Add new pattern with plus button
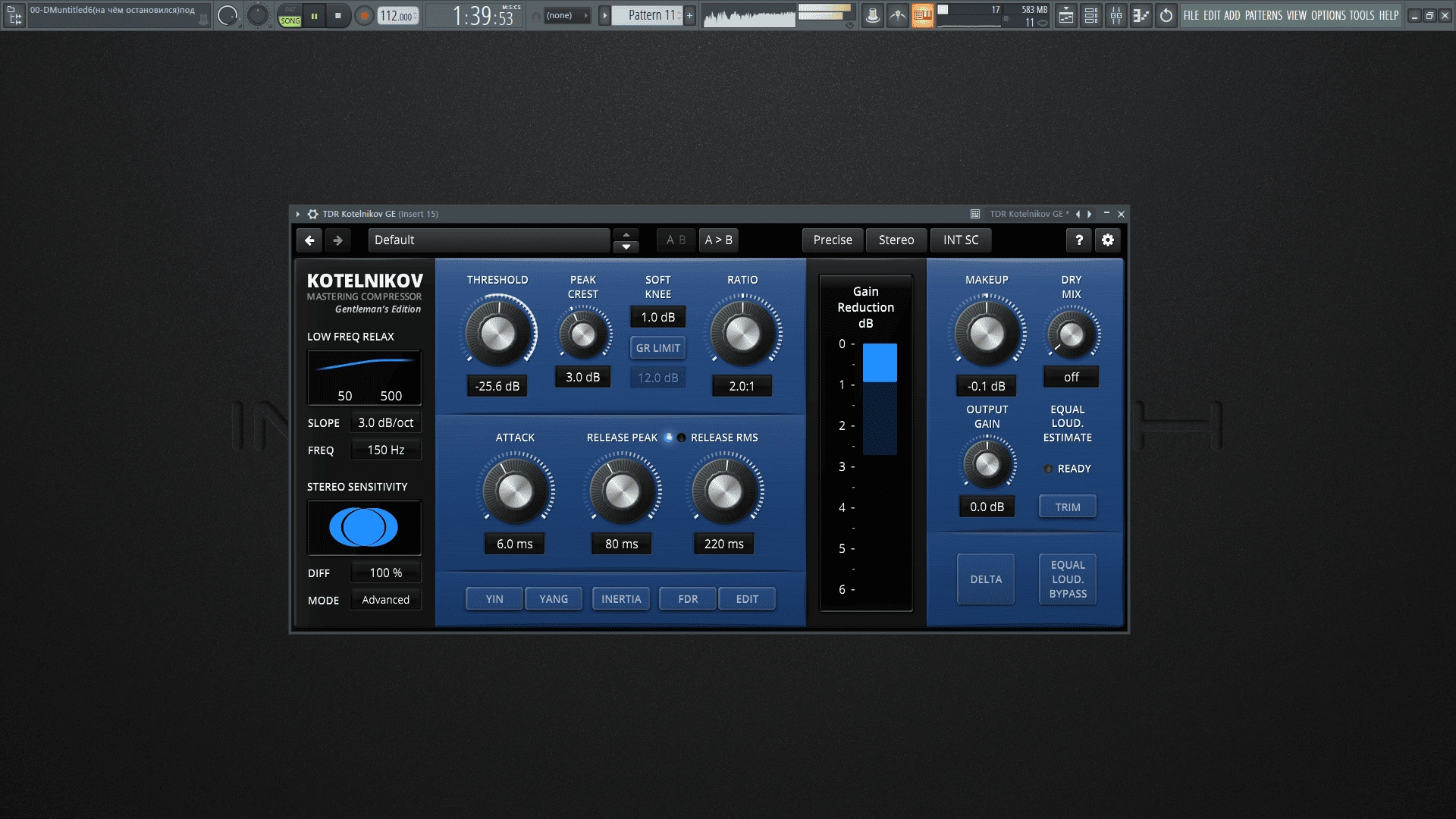Screen dimensions: 1456x819 tap(689, 15)
